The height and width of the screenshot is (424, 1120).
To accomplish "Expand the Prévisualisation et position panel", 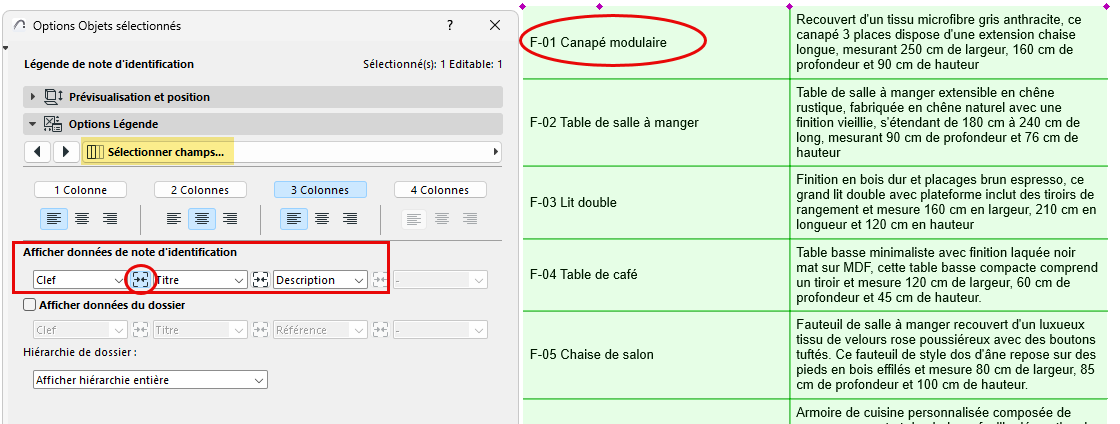I will pos(34,97).
